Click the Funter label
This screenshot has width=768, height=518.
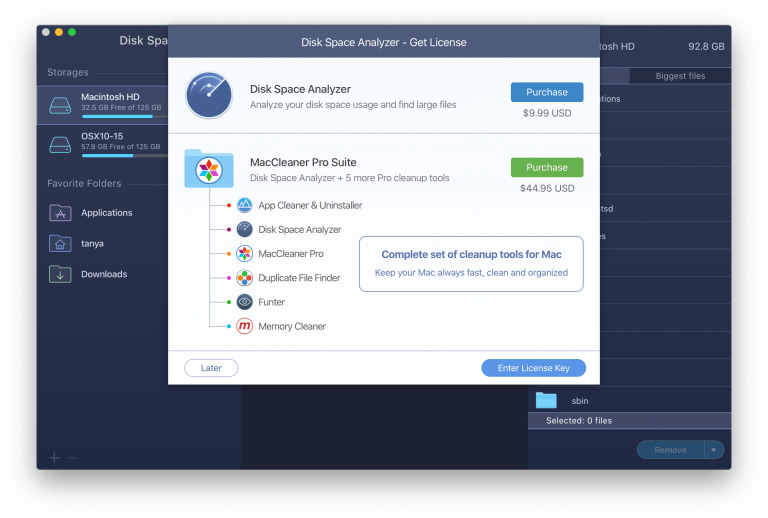point(271,302)
